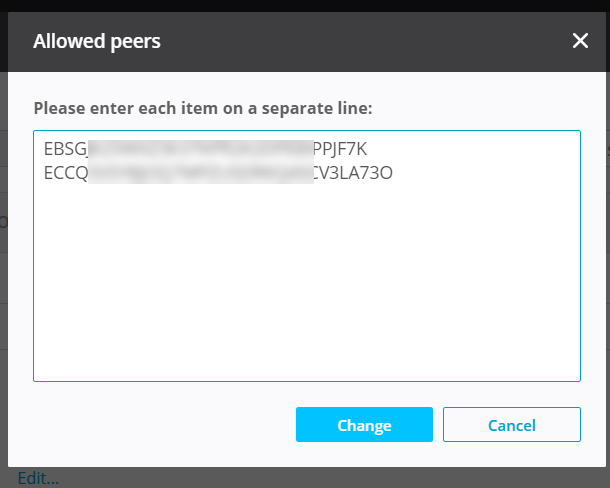The width and height of the screenshot is (610, 488).
Task: Click the start of the EBSG text
Action: 45,149
